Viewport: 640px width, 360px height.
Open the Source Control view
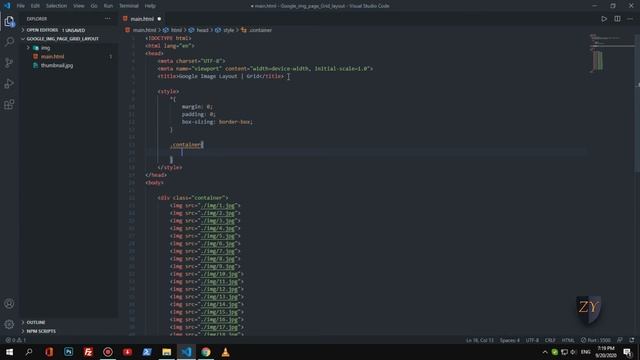click(9, 62)
